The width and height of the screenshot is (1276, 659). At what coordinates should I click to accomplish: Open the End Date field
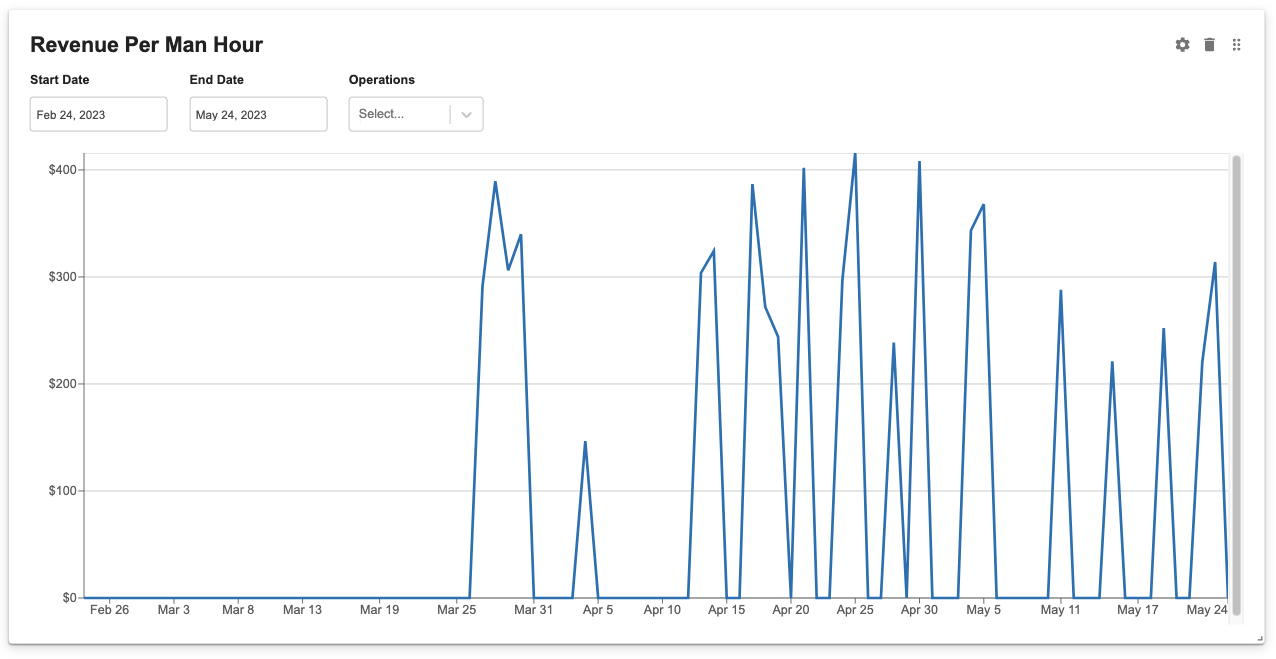click(x=258, y=114)
